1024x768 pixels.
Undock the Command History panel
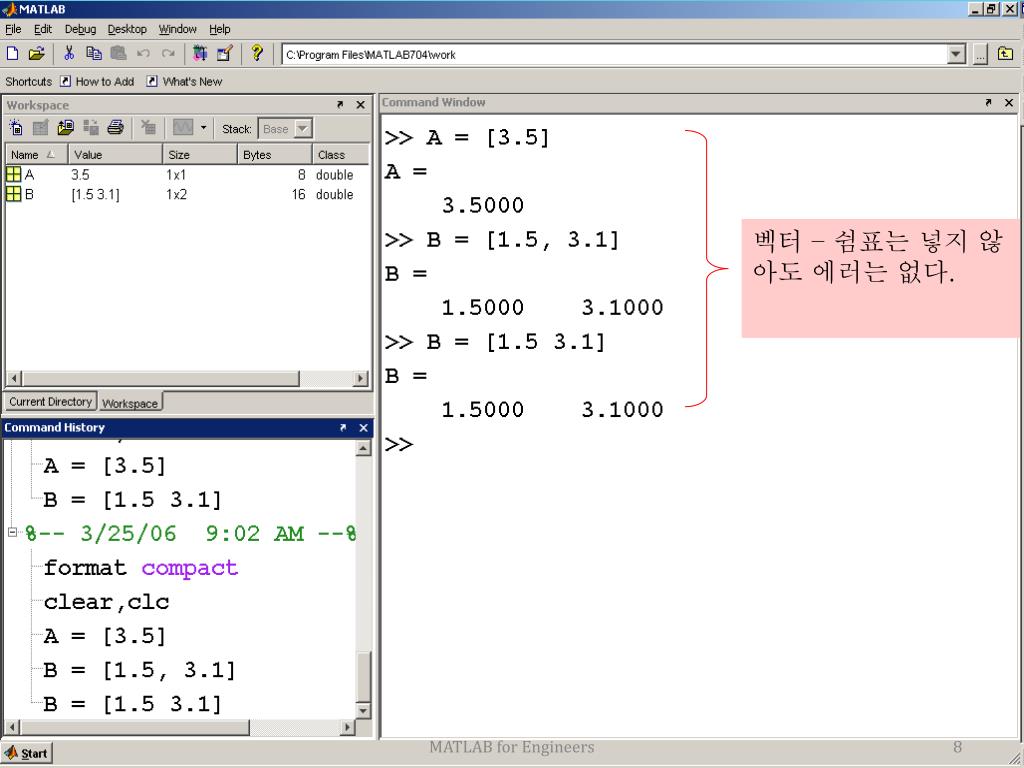[x=343, y=428]
